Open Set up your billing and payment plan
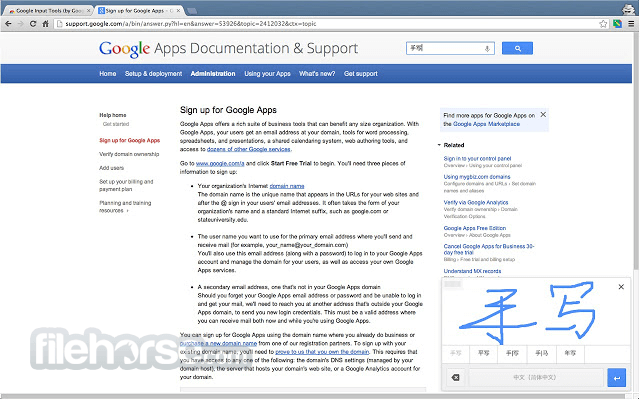This screenshot has height=400, width=640. pos(126,185)
